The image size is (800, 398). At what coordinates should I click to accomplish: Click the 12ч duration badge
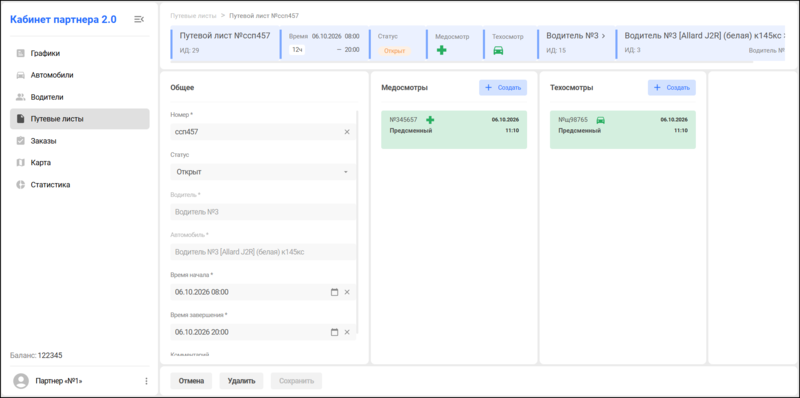[297, 49]
